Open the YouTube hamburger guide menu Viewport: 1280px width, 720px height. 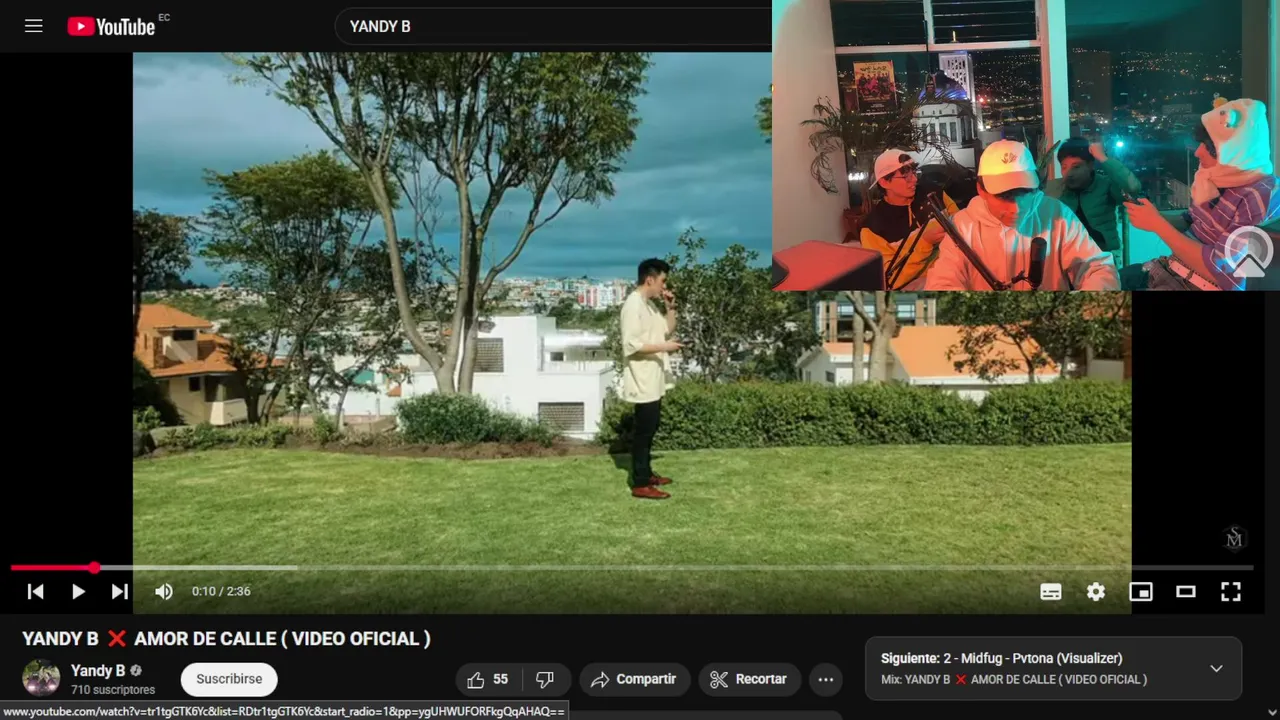coord(34,26)
